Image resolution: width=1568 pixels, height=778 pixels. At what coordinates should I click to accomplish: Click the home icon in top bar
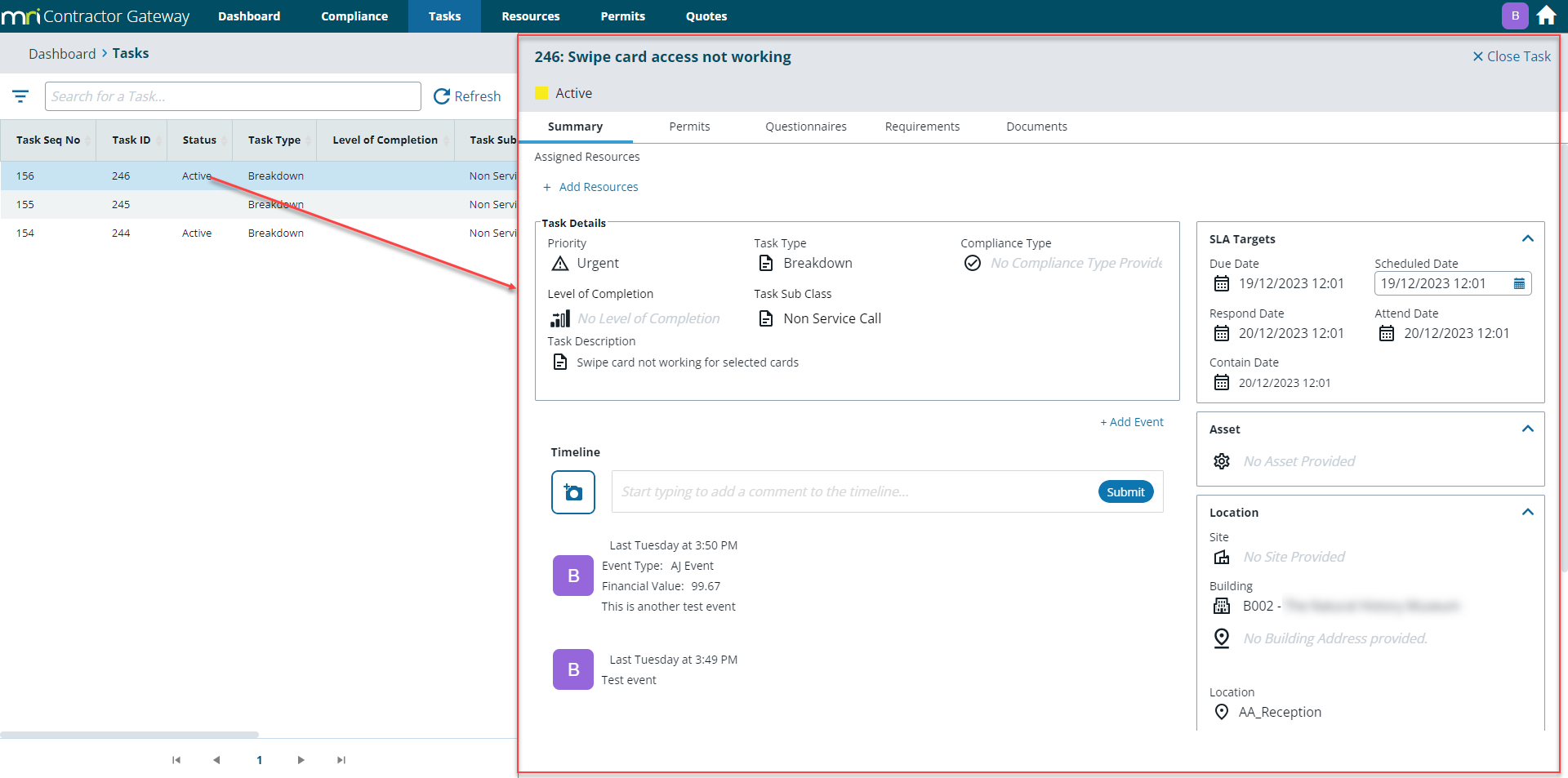[x=1546, y=16]
